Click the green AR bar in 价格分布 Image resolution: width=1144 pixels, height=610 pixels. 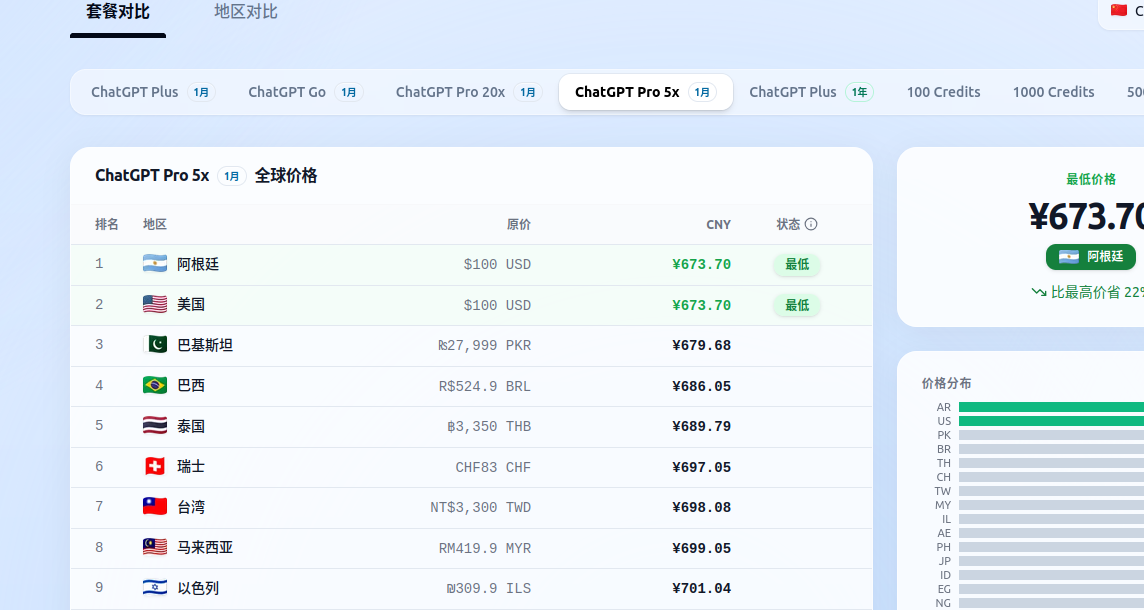click(x=1051, y=407)
